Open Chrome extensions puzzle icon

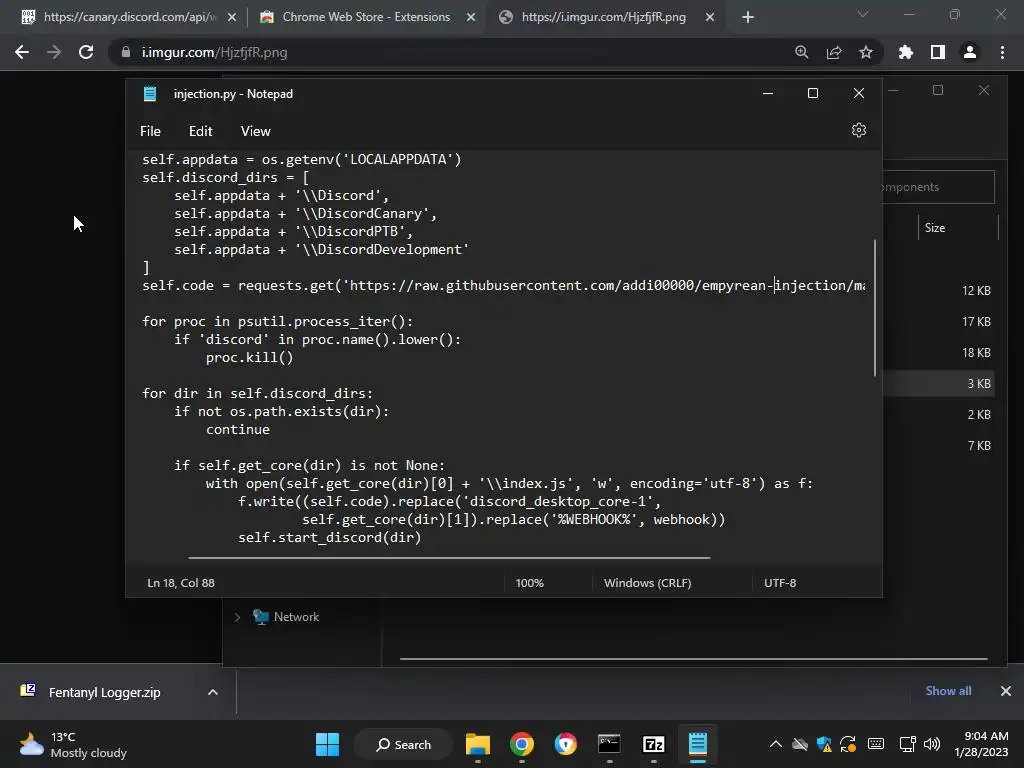[x=905, y=52]
